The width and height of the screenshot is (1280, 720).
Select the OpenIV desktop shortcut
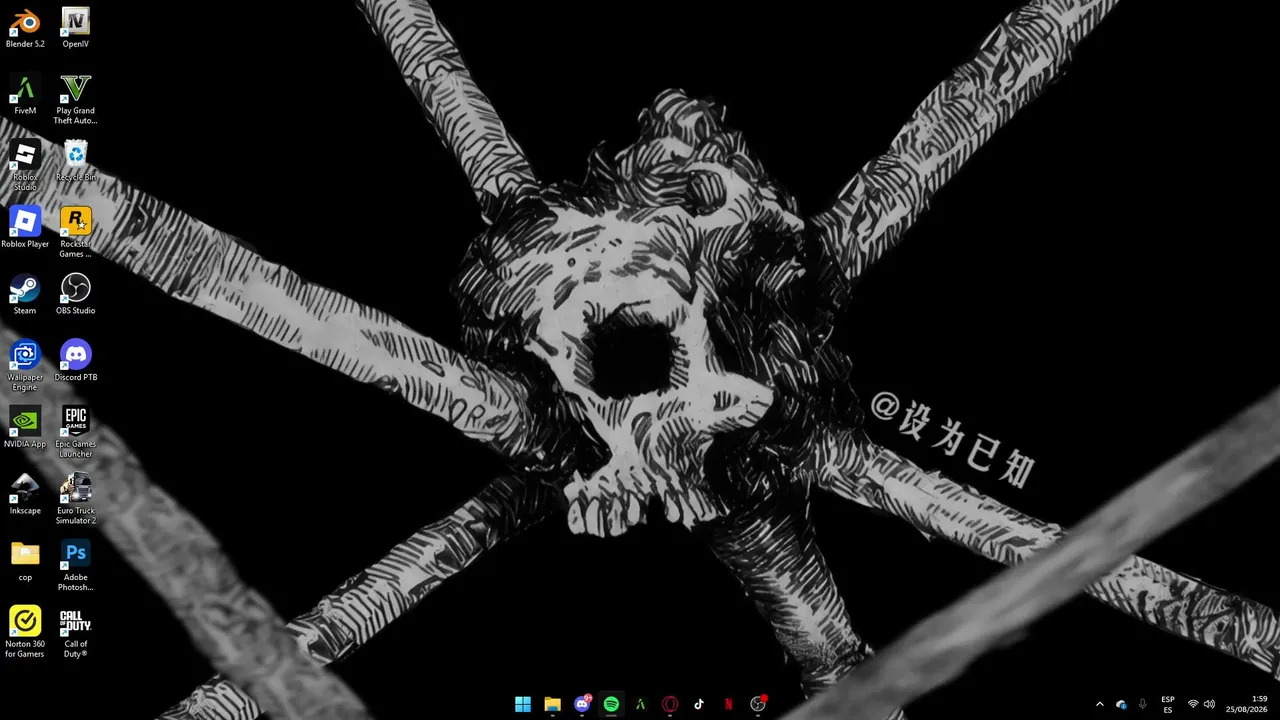(x=76, y=28)
